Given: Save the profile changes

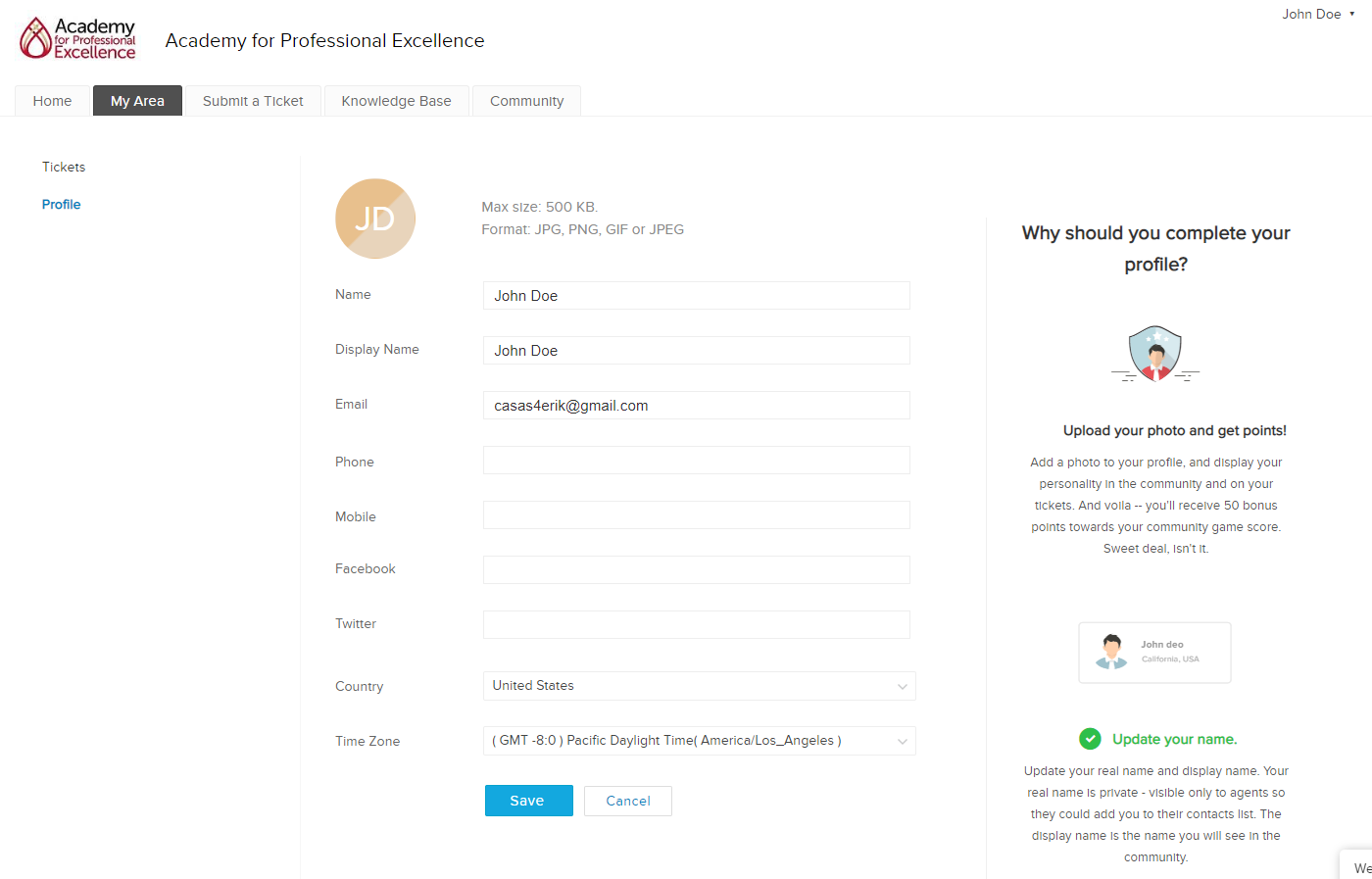Looking at the screenshot, I should 528,801.
